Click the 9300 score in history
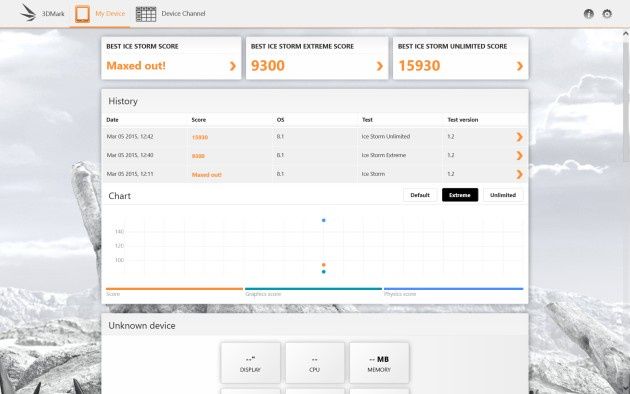This screenshot has width=630, height=394. coord(198,156)
